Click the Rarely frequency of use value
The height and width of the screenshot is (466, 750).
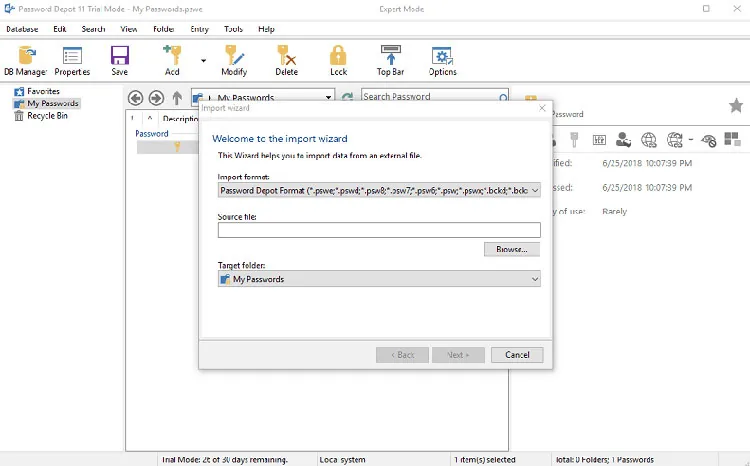[x=615, y=211]
